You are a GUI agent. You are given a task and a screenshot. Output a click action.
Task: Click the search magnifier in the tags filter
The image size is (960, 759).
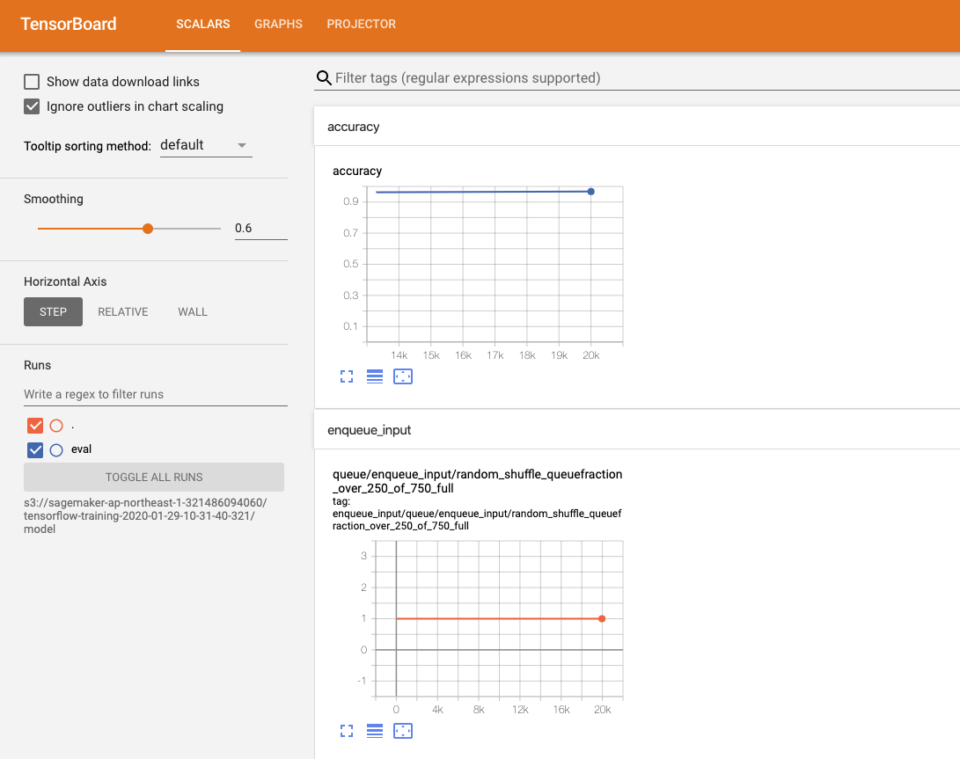(x=322, y=77)
